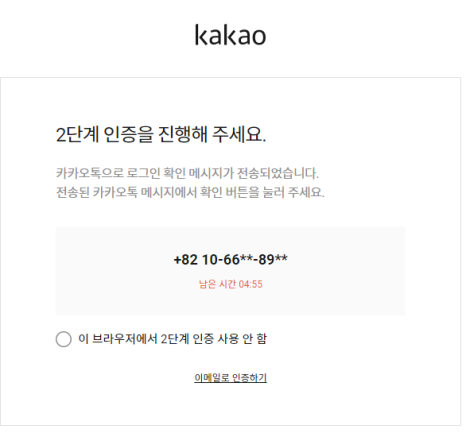Image resolution: width=466 pixels, height=433 pixels.
Task: Click the gray phone number info box
Action: click(x=230, y=271)
